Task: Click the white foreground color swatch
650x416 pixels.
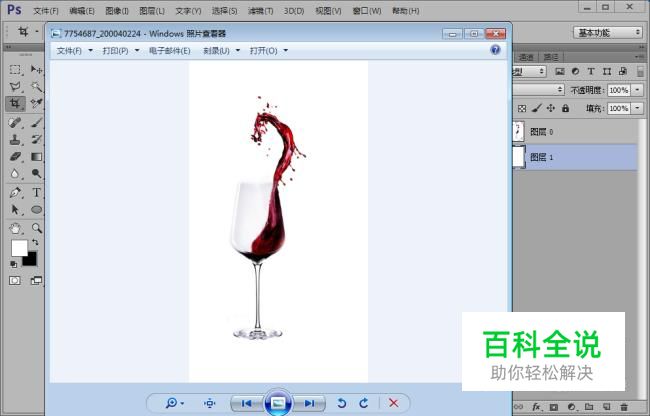Action: (18, 247)
